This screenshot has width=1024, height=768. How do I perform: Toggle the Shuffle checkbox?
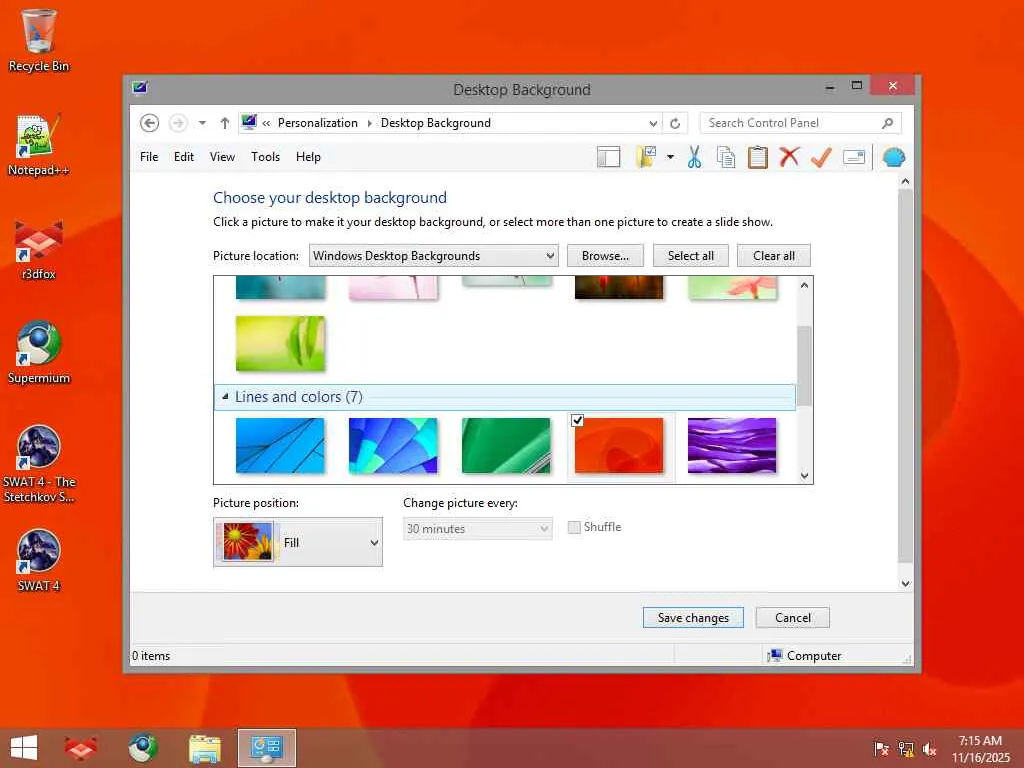tap(574, 527)
